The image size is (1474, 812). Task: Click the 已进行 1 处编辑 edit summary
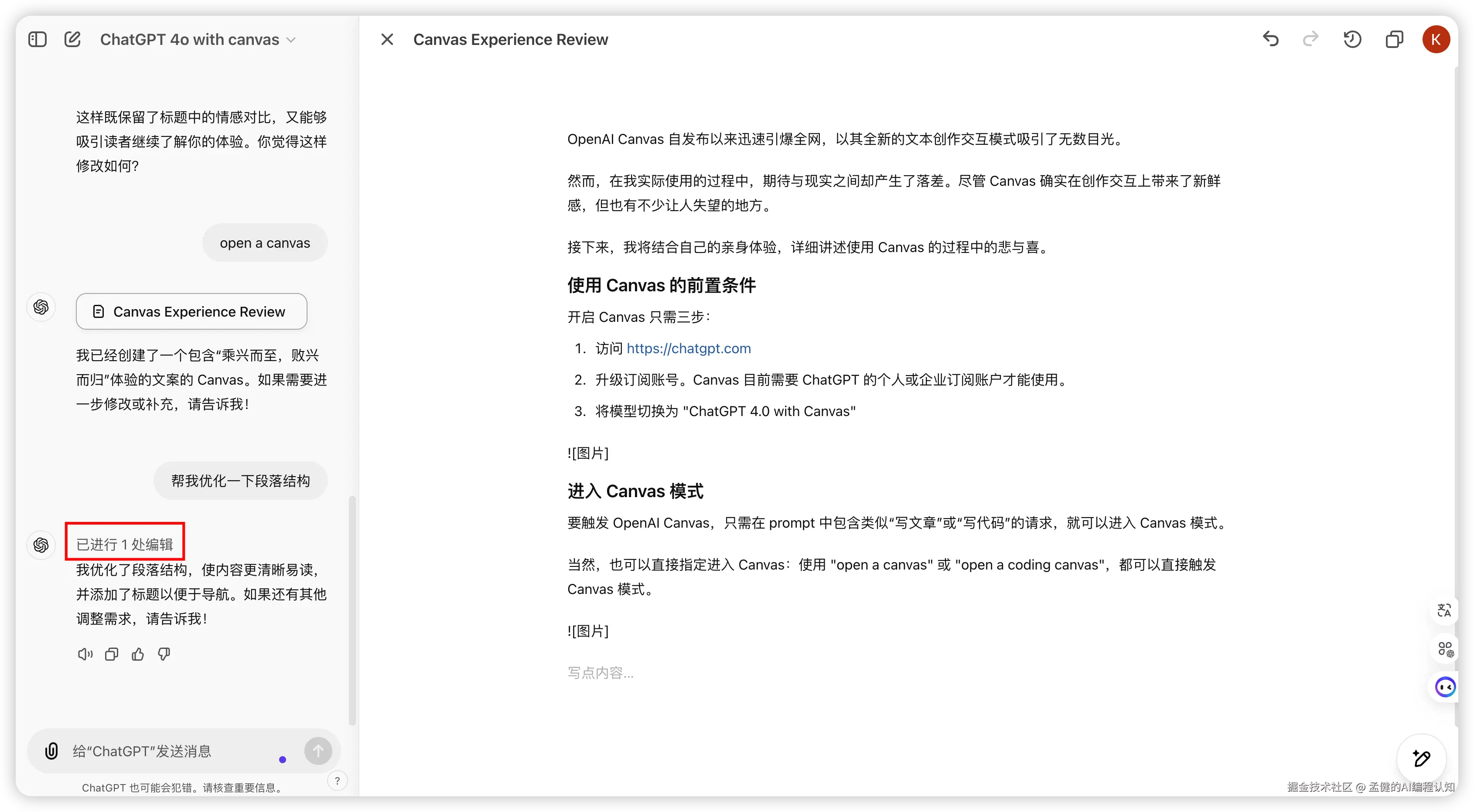tap(125, 544)
